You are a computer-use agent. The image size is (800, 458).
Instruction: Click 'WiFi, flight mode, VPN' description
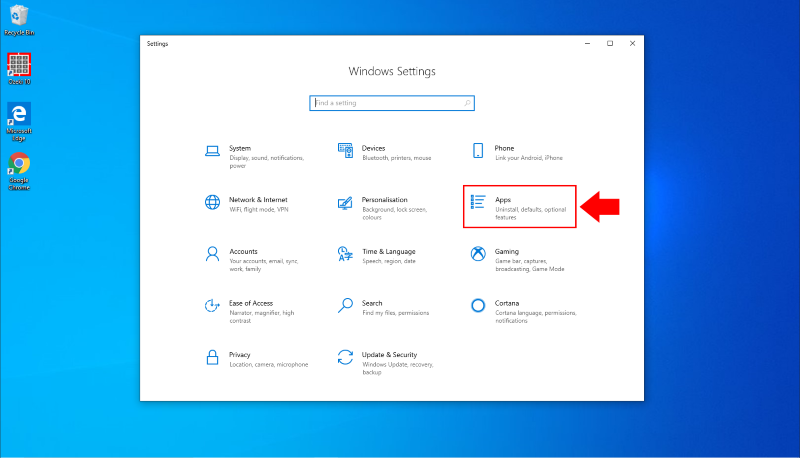pyautogui.click(x=259, y=210)
